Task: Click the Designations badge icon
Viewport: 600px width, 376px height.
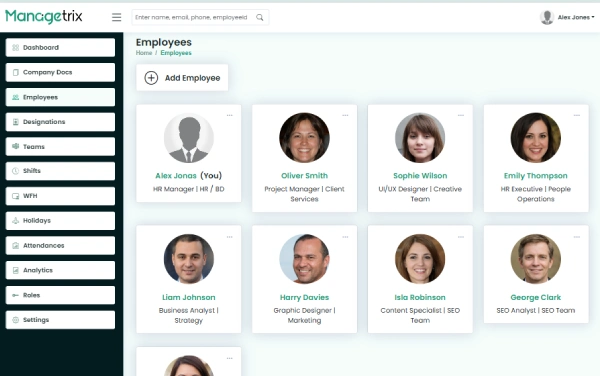Action: tap(15, 122)
